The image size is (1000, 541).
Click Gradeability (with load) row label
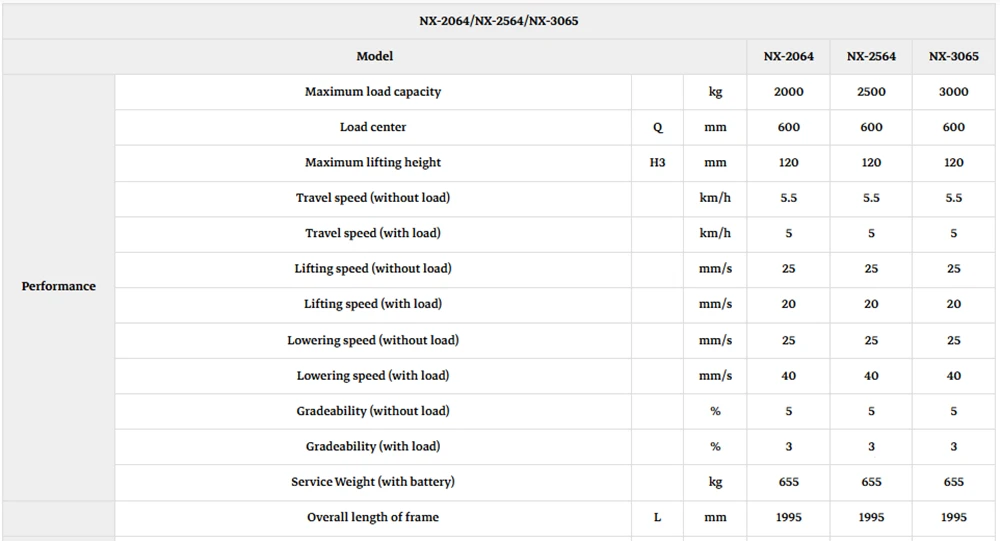(x=373, y=447)
